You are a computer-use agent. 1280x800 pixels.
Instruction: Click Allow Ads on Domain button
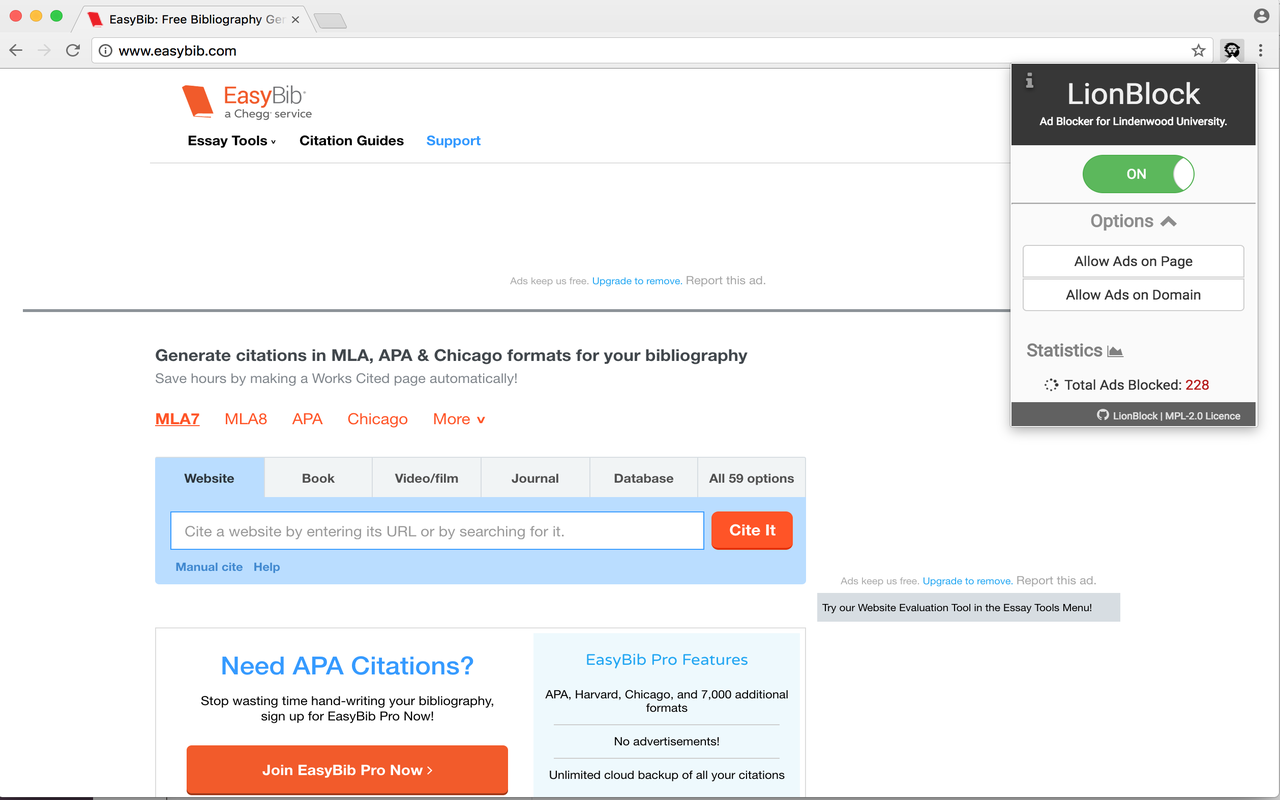(1133, 295)
